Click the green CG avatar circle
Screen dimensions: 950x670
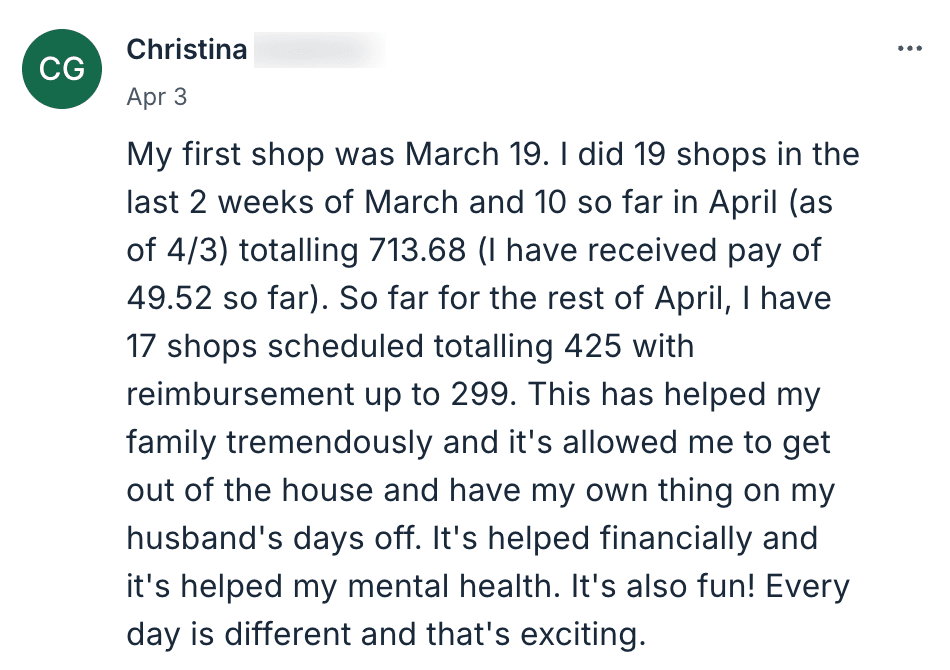click(x=62, y=68)
